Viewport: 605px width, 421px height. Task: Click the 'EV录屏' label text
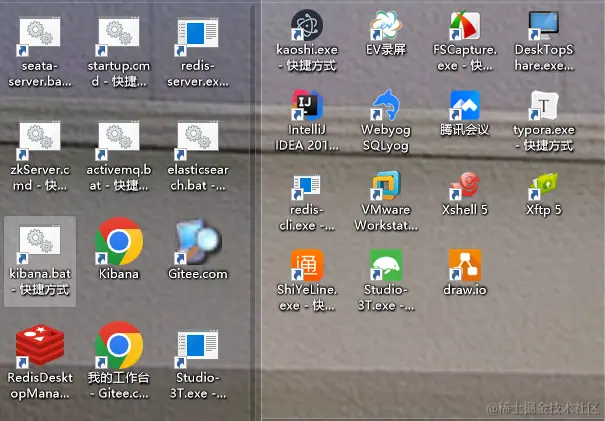click(x=386, y=50)
